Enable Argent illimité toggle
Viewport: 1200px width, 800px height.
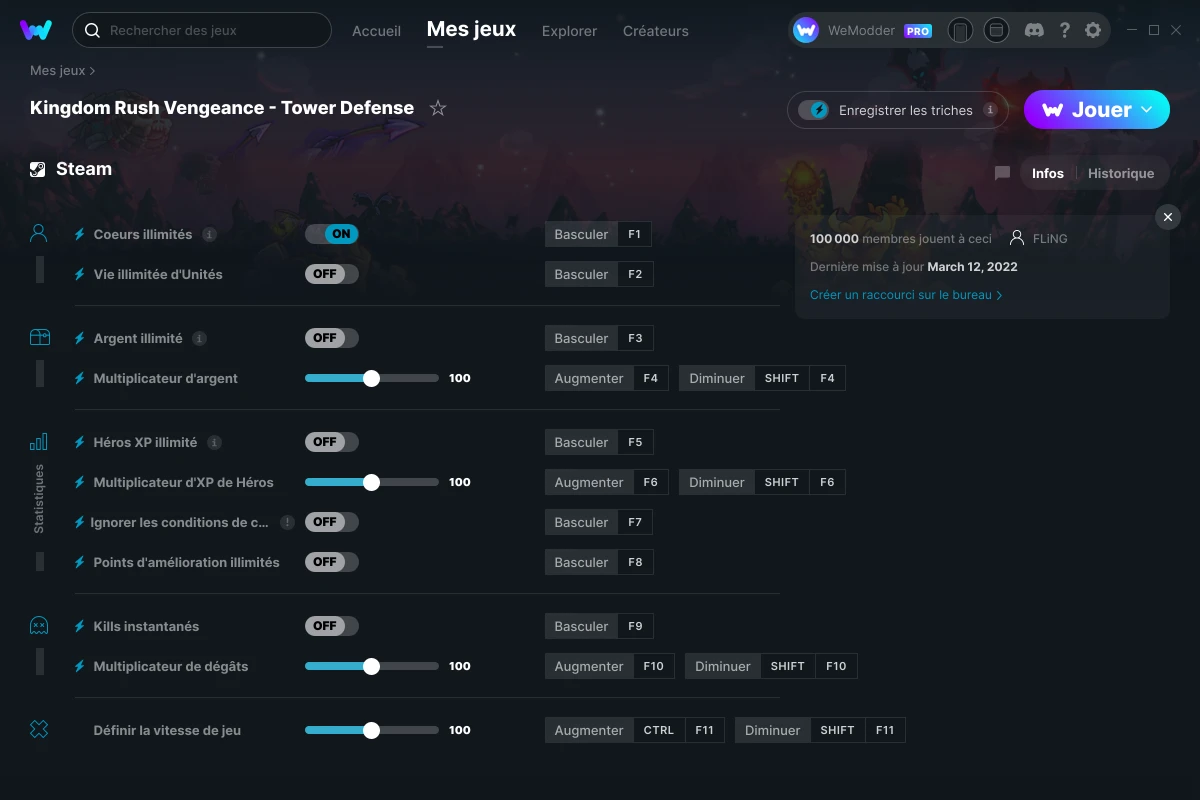(x=332, y=338)
